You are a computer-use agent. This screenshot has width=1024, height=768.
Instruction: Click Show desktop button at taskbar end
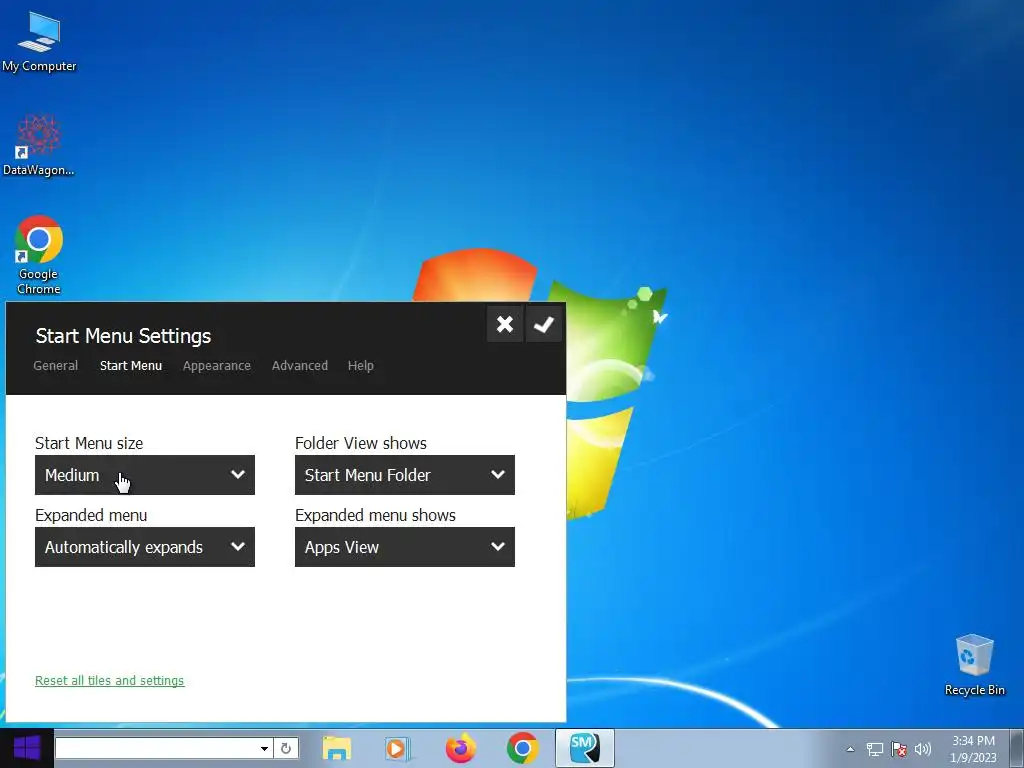(1017, 748)
